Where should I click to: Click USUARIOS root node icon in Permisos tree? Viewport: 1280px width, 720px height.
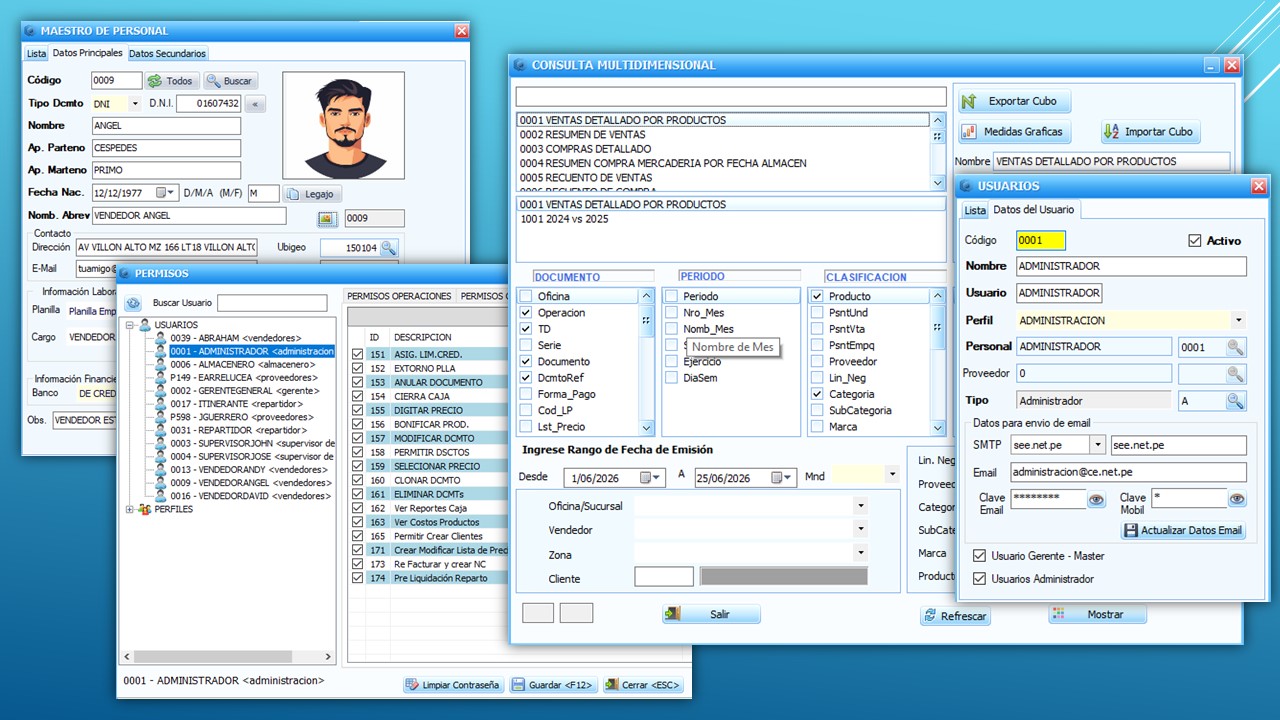[x=146, y=325]
